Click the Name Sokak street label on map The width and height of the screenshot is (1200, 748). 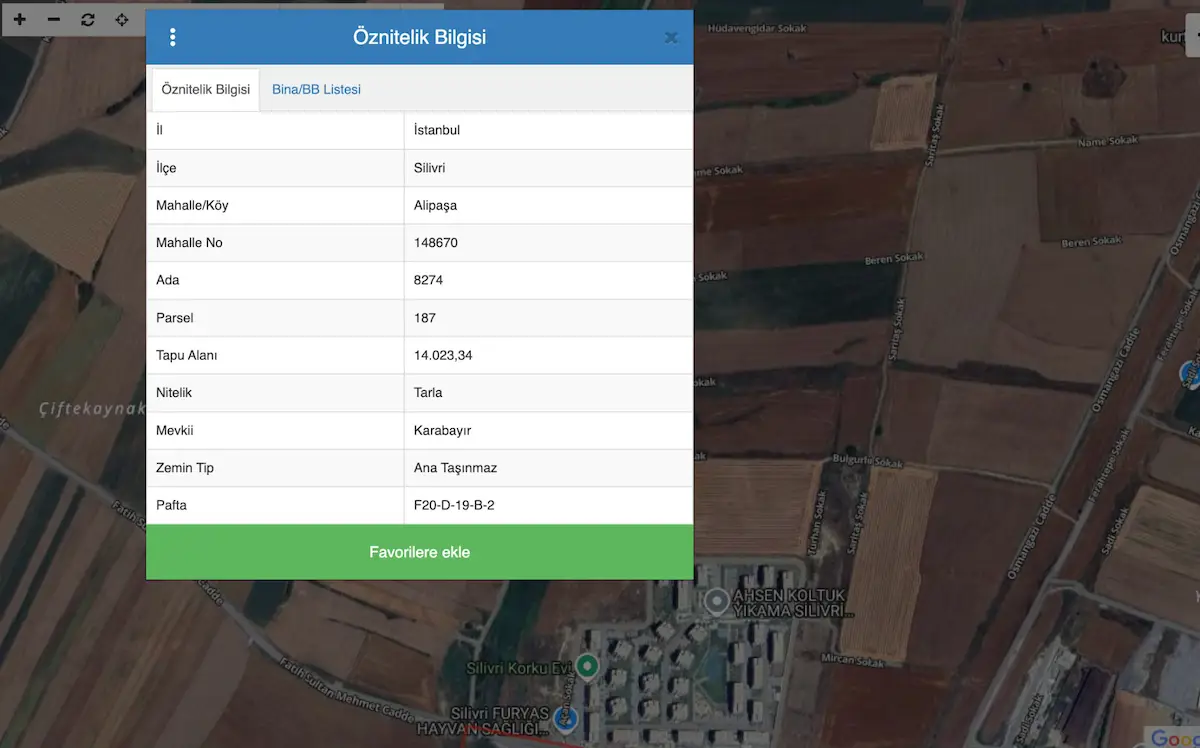1106,142
